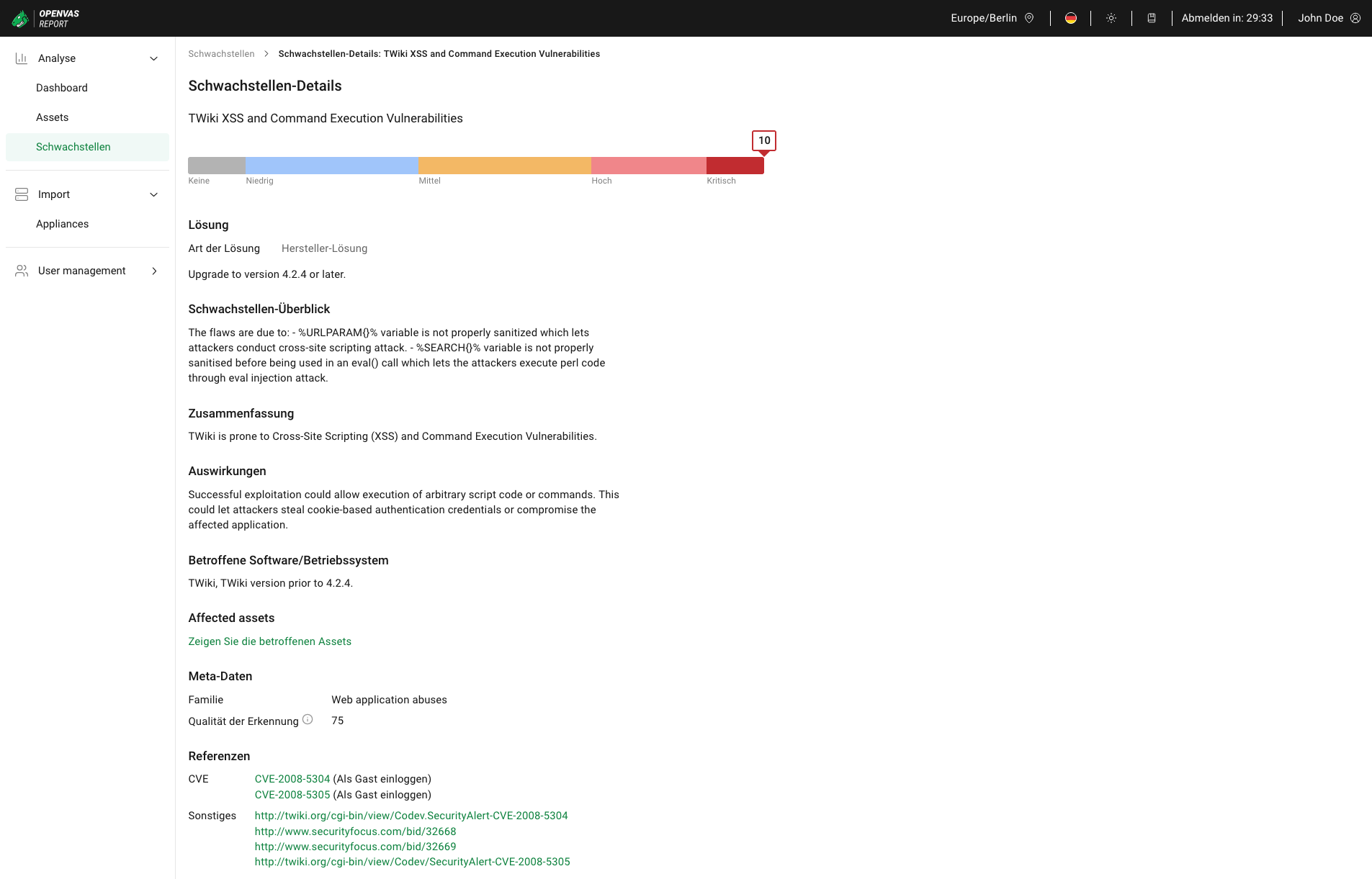Click the dark red Kritisch segment

click(x=735, y=165)
